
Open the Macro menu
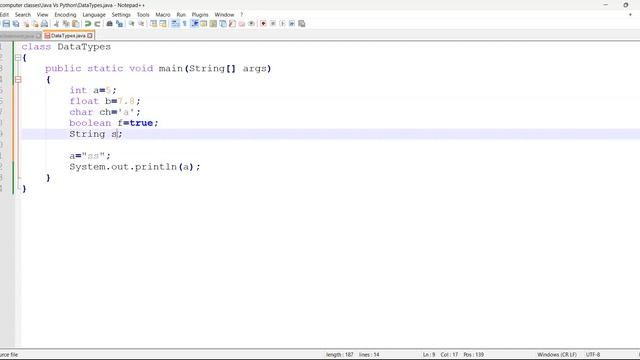click(x=163, y=15)
